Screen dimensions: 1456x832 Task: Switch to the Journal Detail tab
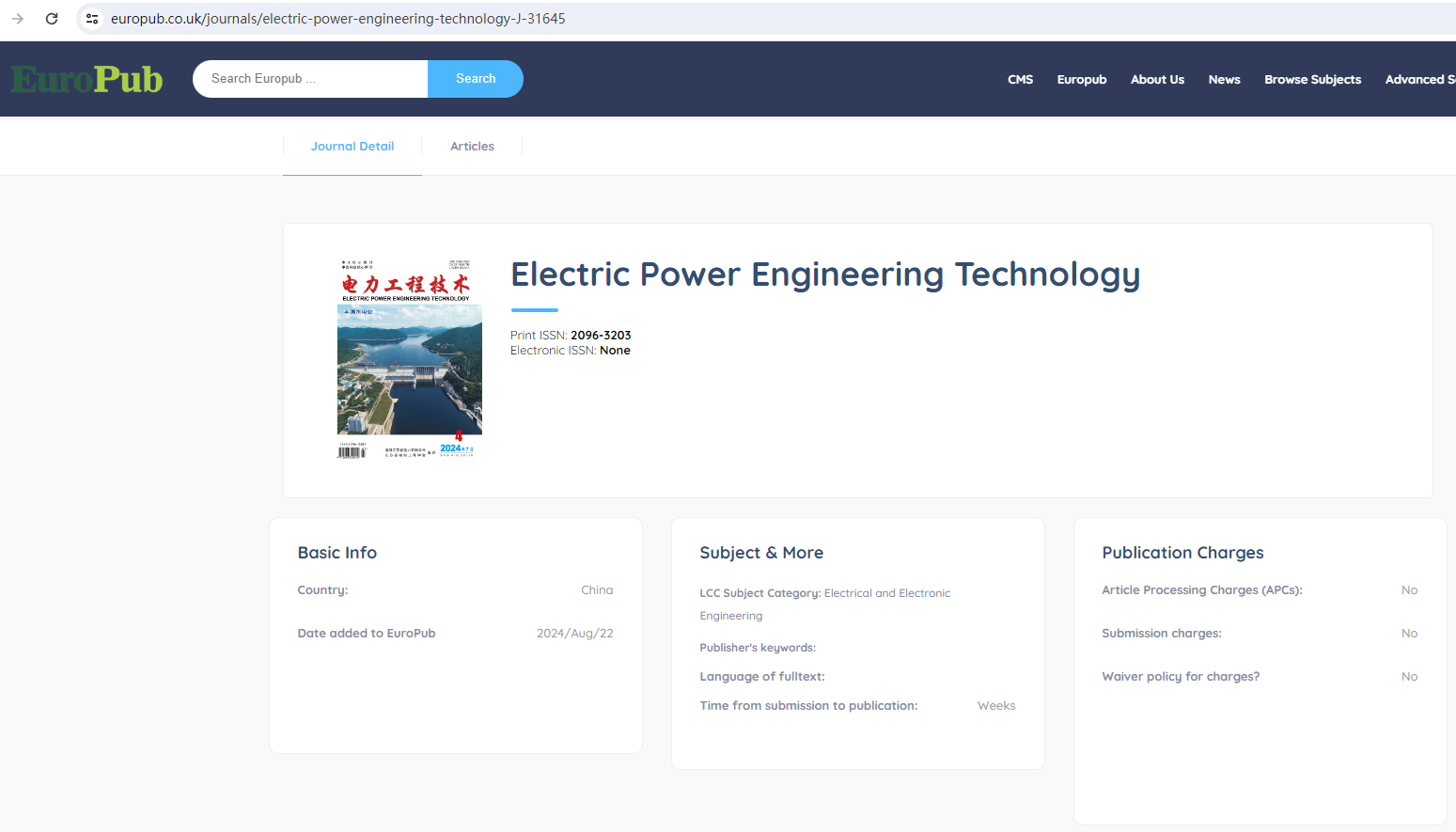[x=352, y=147]
